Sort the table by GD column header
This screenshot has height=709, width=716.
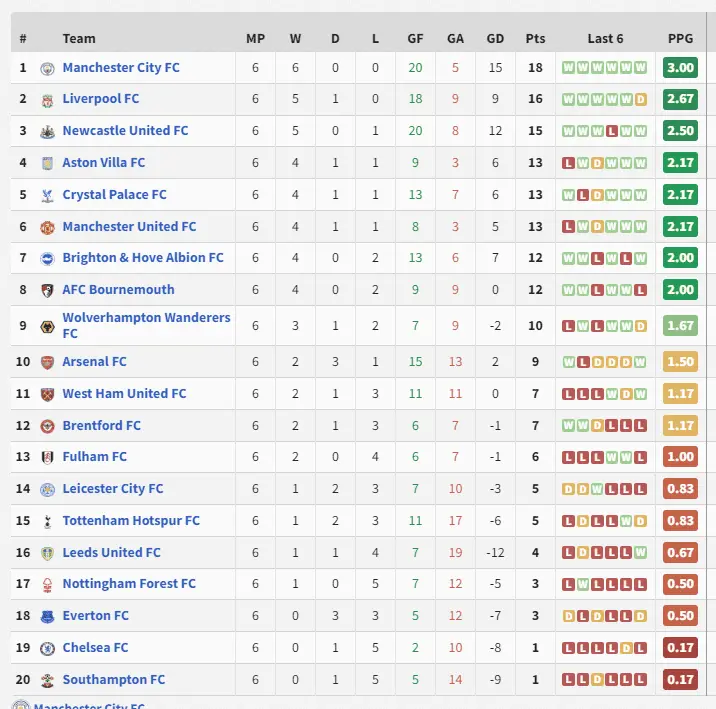[495, 39]
